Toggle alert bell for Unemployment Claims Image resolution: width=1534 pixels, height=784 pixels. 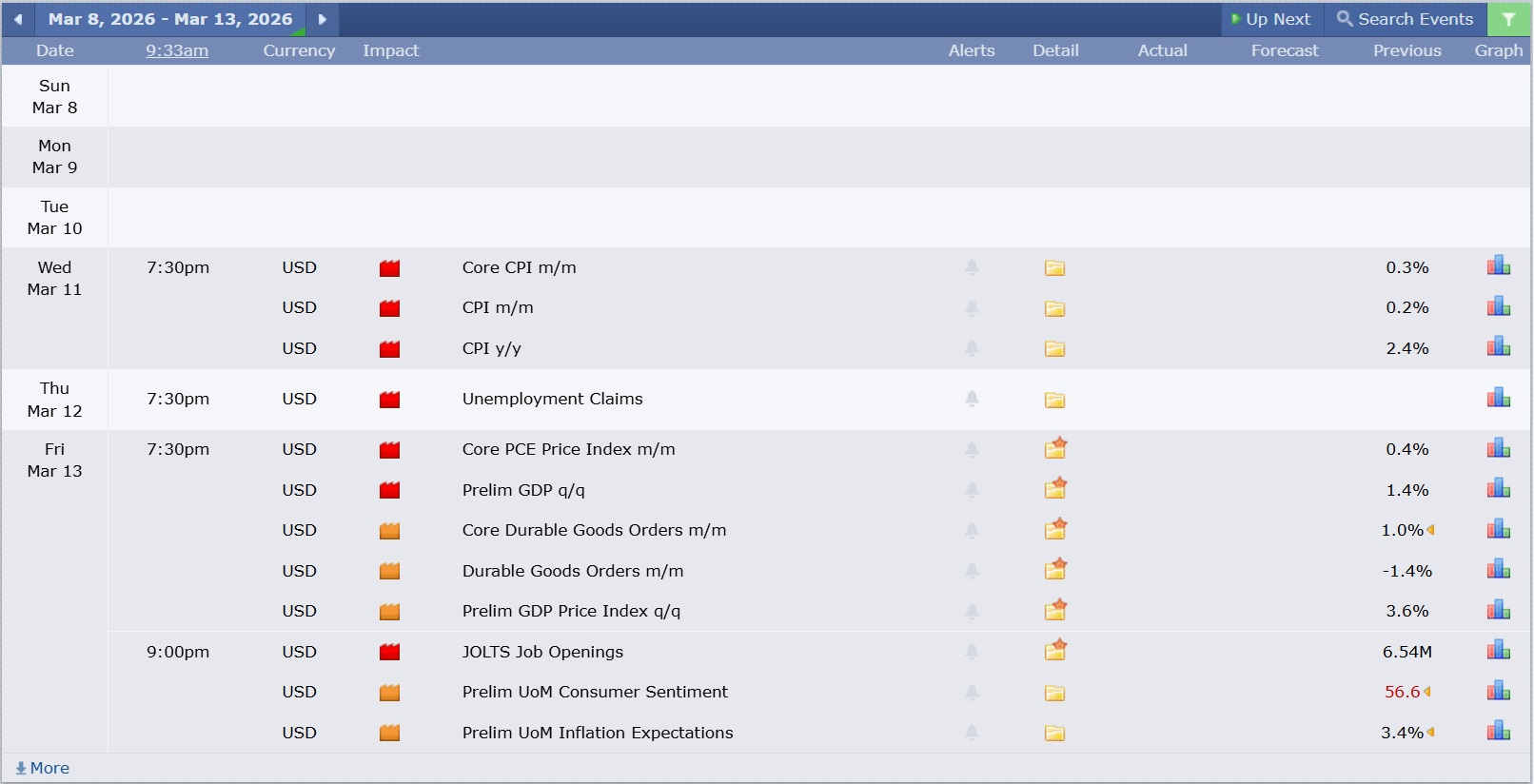[972, 400]
